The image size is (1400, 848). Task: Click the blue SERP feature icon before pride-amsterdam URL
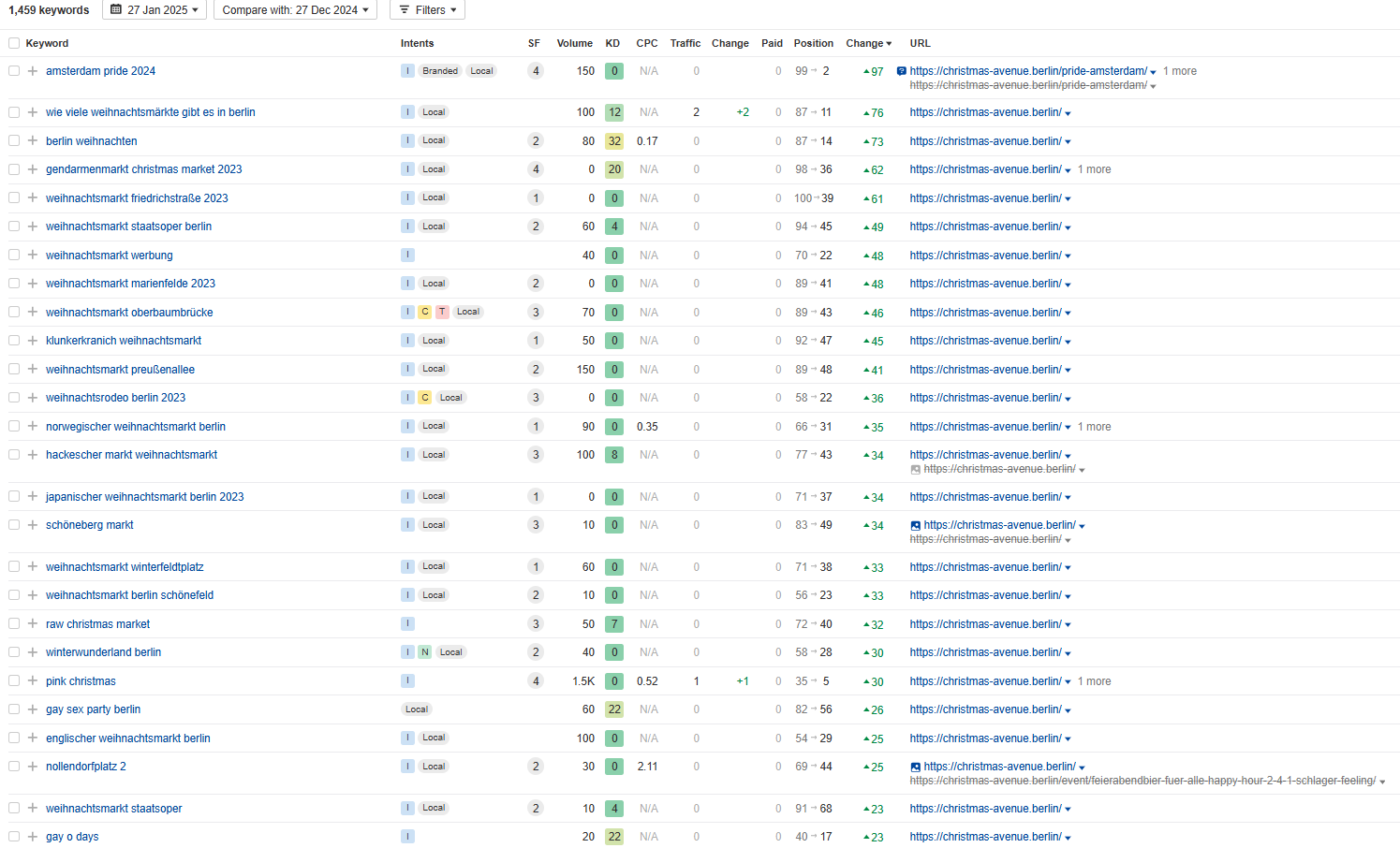click(902, 71)
